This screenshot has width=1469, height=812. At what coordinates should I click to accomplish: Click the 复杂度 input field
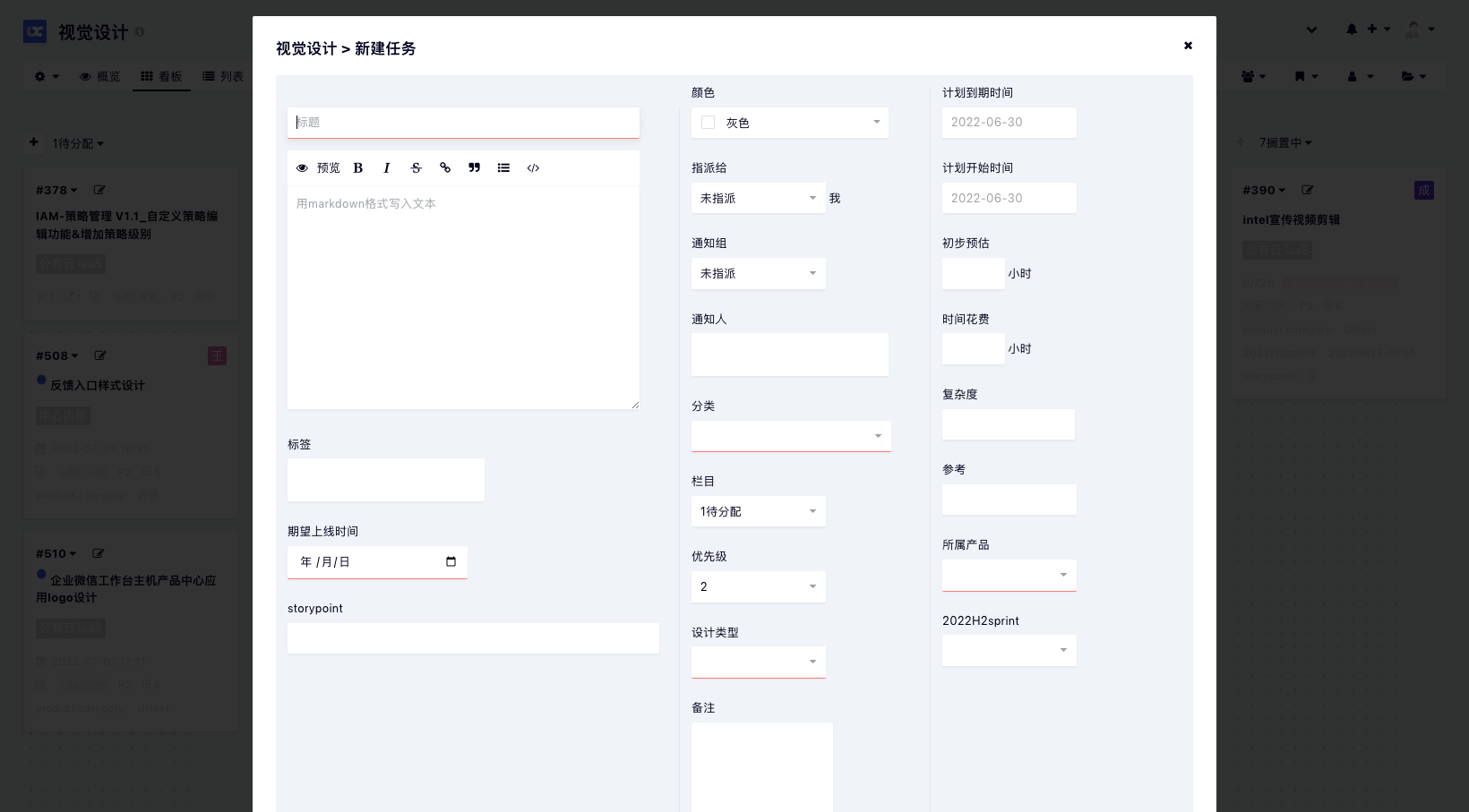pyautogui.click(x=1009, y=424)
